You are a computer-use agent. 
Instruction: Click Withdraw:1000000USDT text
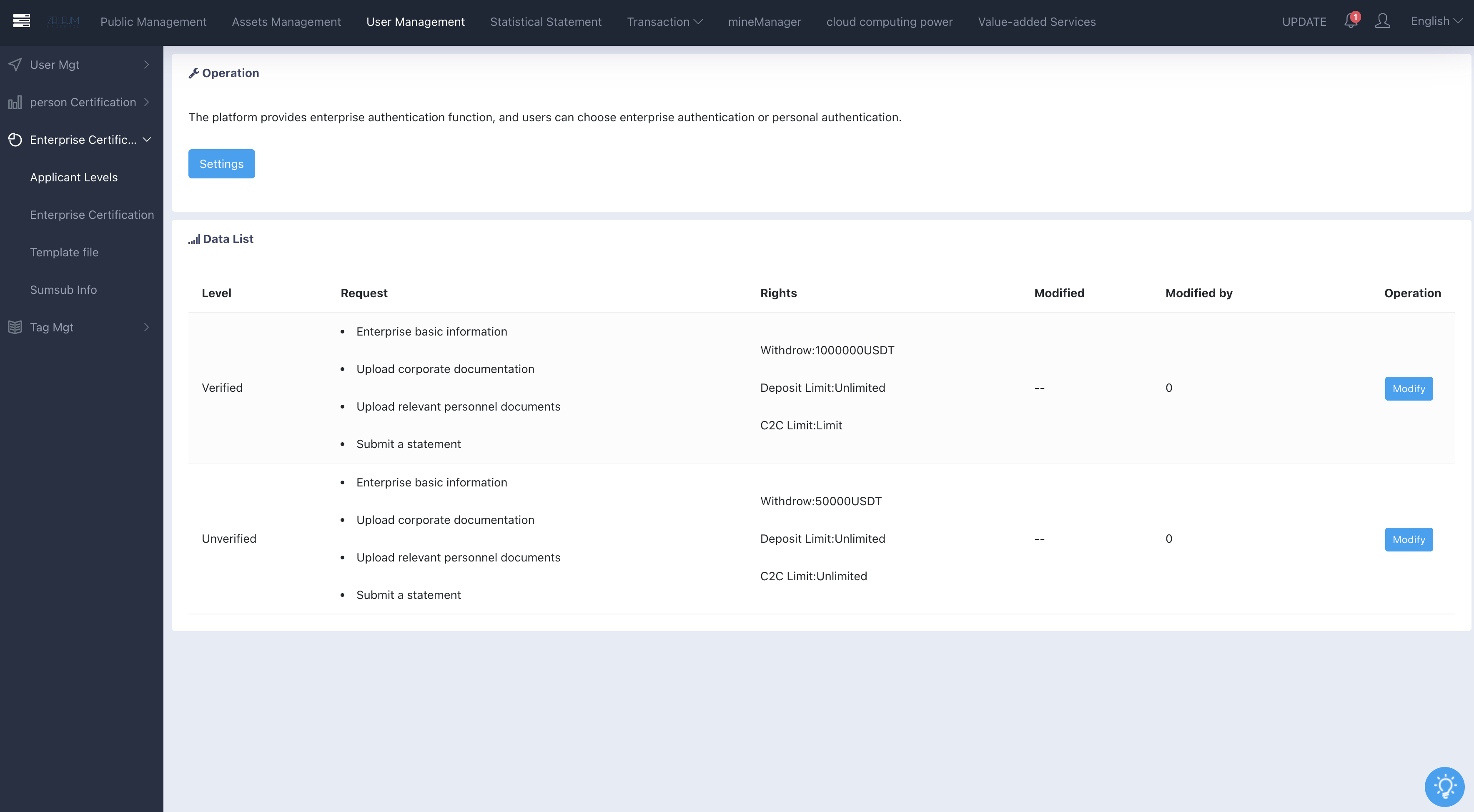click(x=827, y=350)
